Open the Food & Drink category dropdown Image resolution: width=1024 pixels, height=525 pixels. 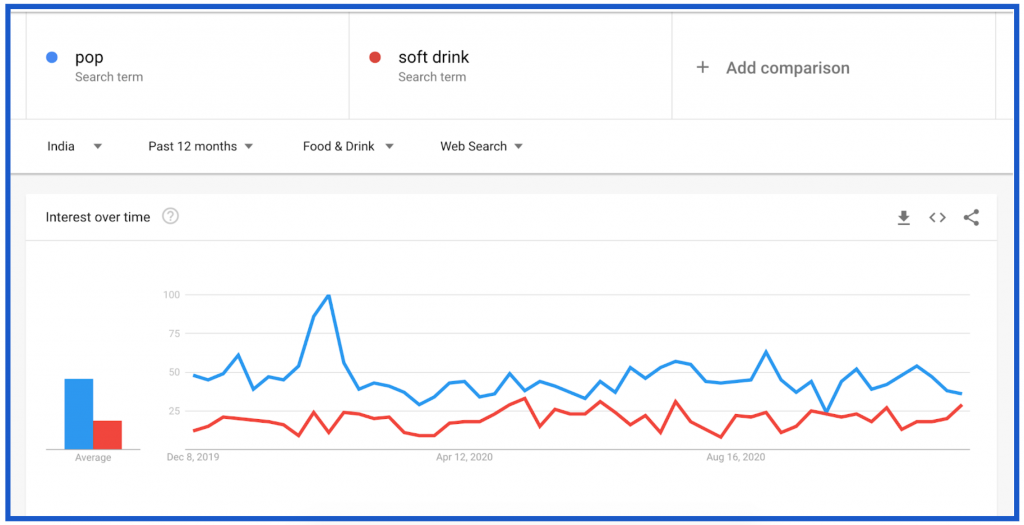[x=348, y=146]
